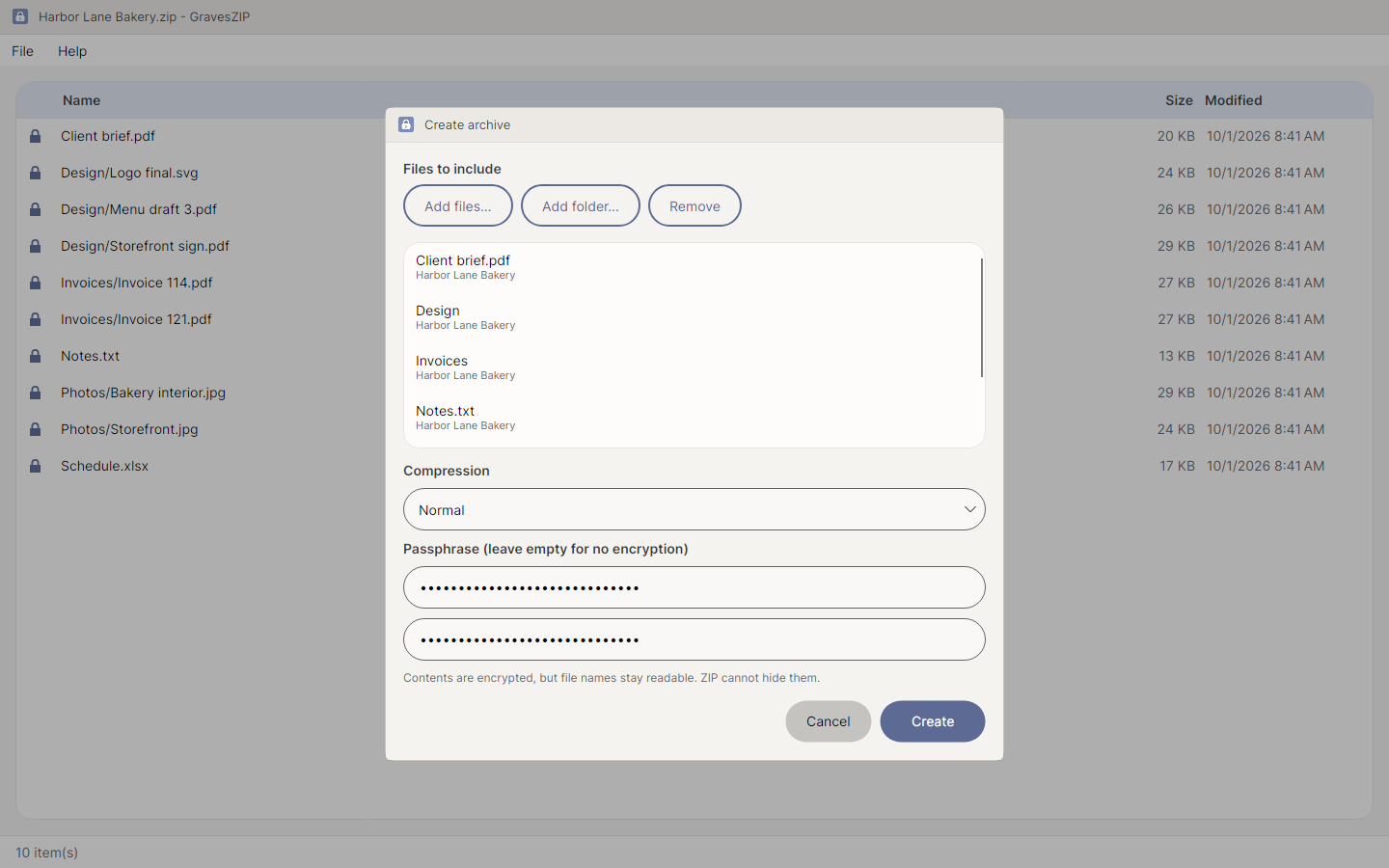Click lock icon beside Client brief.pdf in main list
Image resolution: width=1389 pixels, height=868 pixels.
pos(35,136)
